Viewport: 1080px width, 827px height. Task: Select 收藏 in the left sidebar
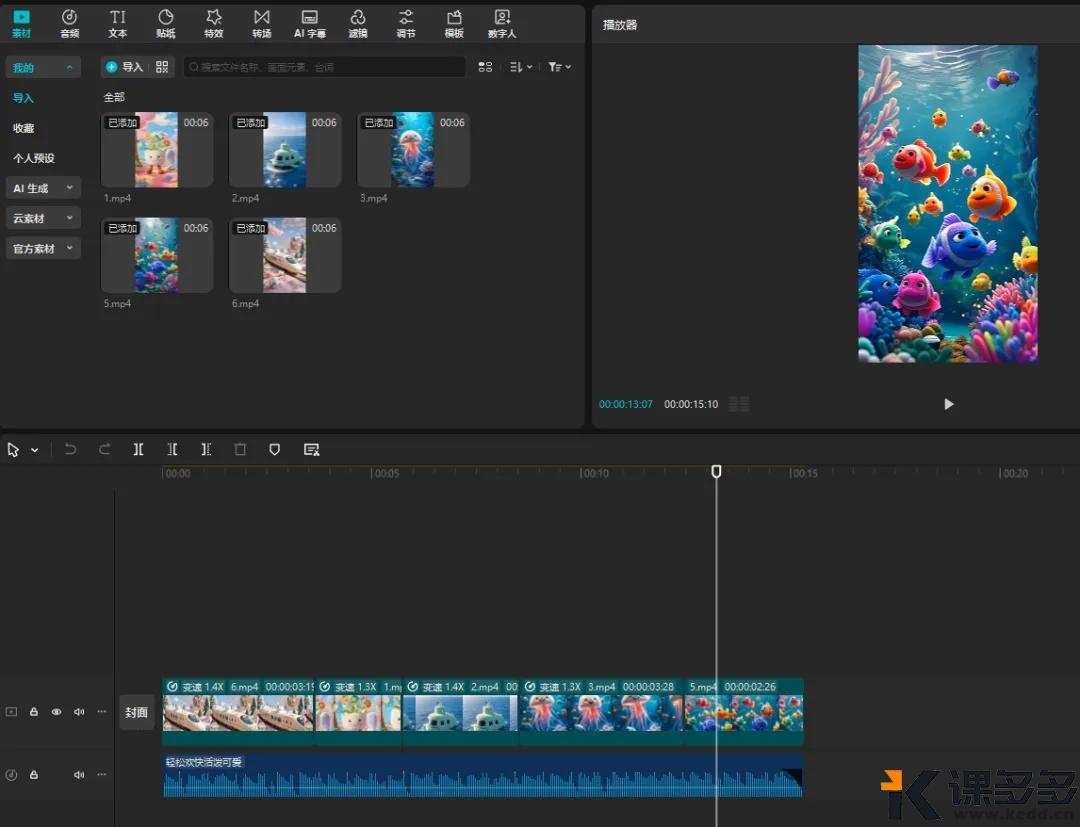[24, 128]
